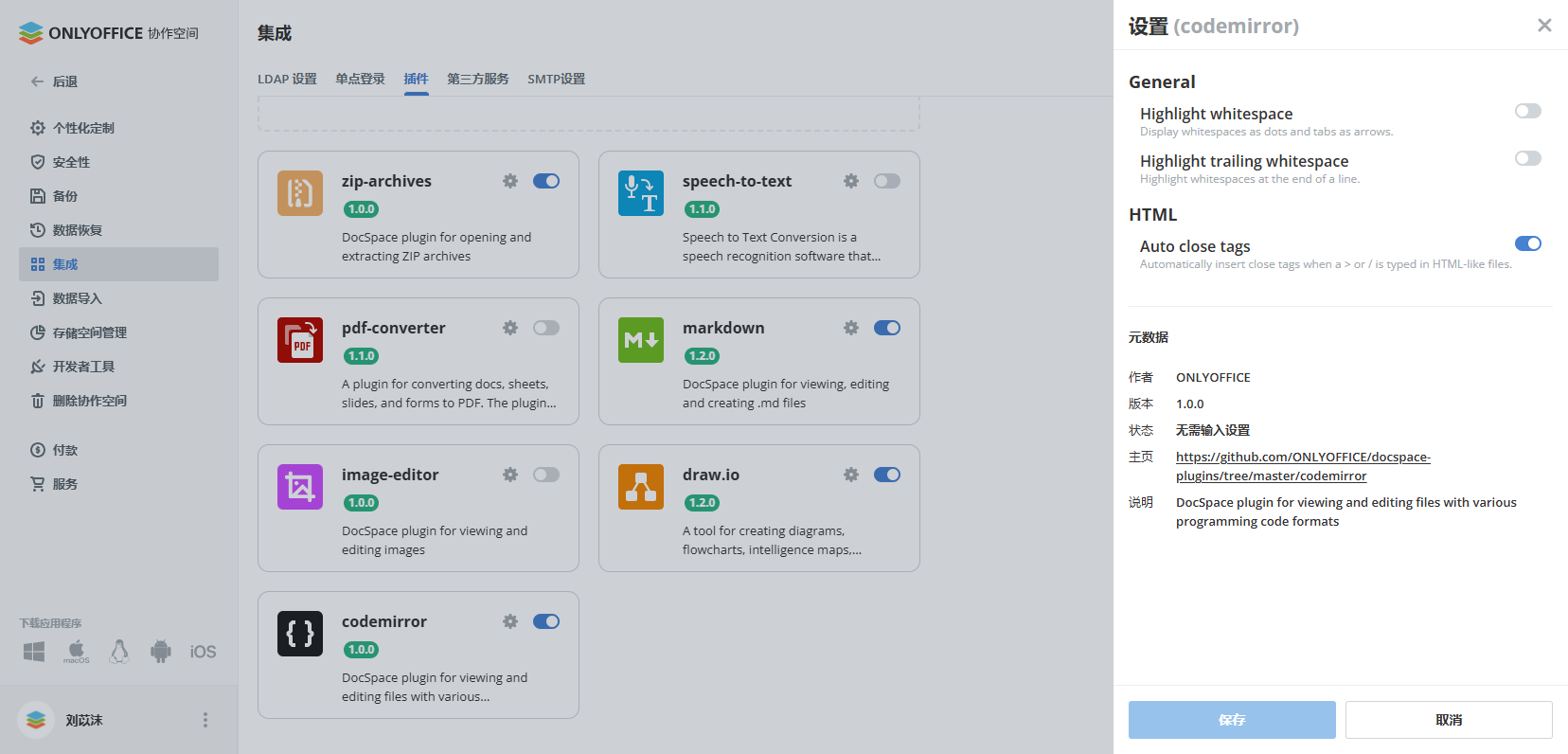Click the user avatar at bottom left
The height and width of the screenshot is (754, 1568).
[36, 720]
